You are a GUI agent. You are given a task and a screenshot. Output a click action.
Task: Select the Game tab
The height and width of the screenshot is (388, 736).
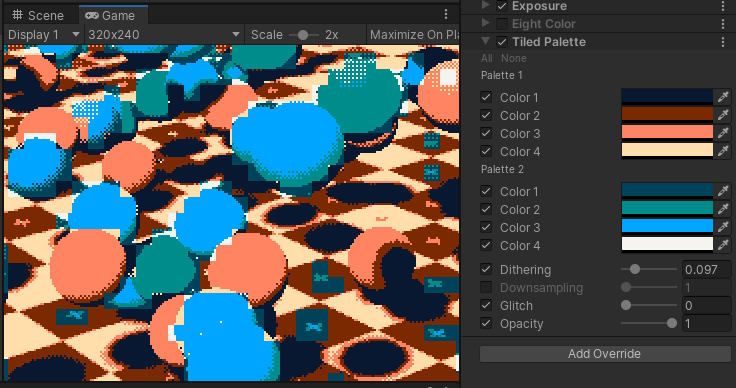(113, 15)
